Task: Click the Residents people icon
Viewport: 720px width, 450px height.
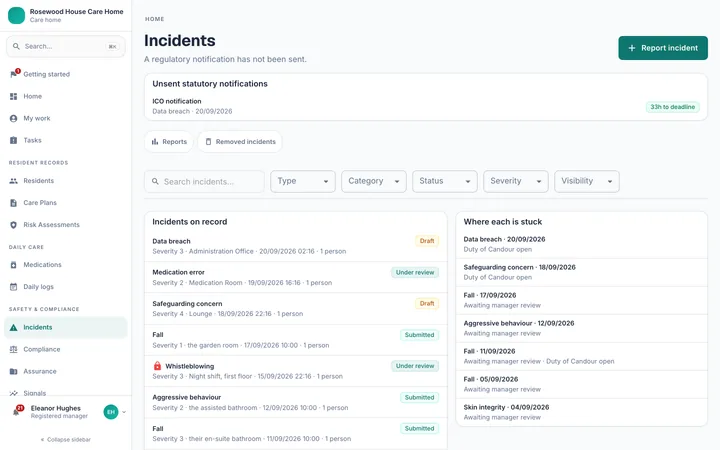Action: coord(13,181)
